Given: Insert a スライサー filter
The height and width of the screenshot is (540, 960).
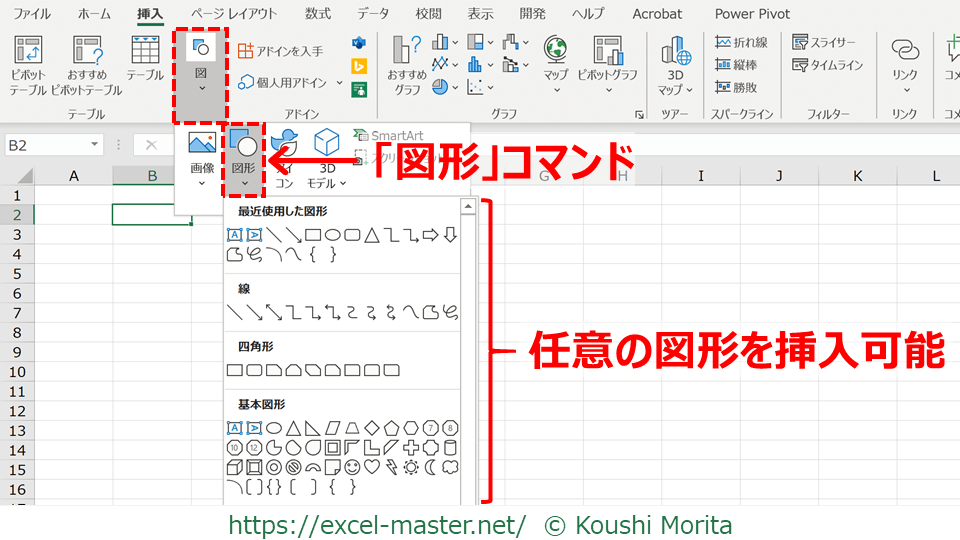Looking at the screenshot, I should 825,42.
